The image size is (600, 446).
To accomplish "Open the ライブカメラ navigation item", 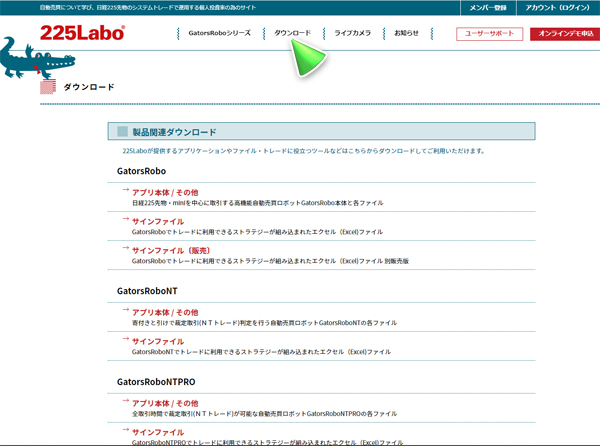I will click(352, 33).
